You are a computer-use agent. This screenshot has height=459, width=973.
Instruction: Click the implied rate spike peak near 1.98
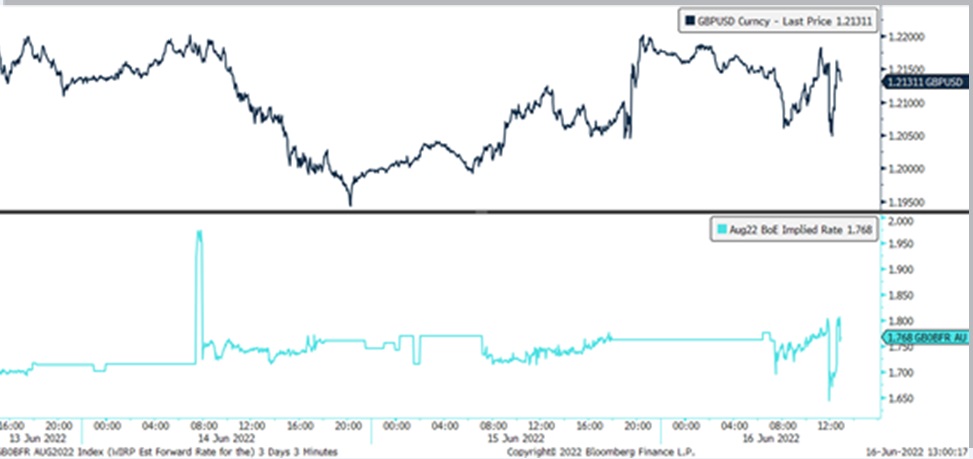coord(198,233)
